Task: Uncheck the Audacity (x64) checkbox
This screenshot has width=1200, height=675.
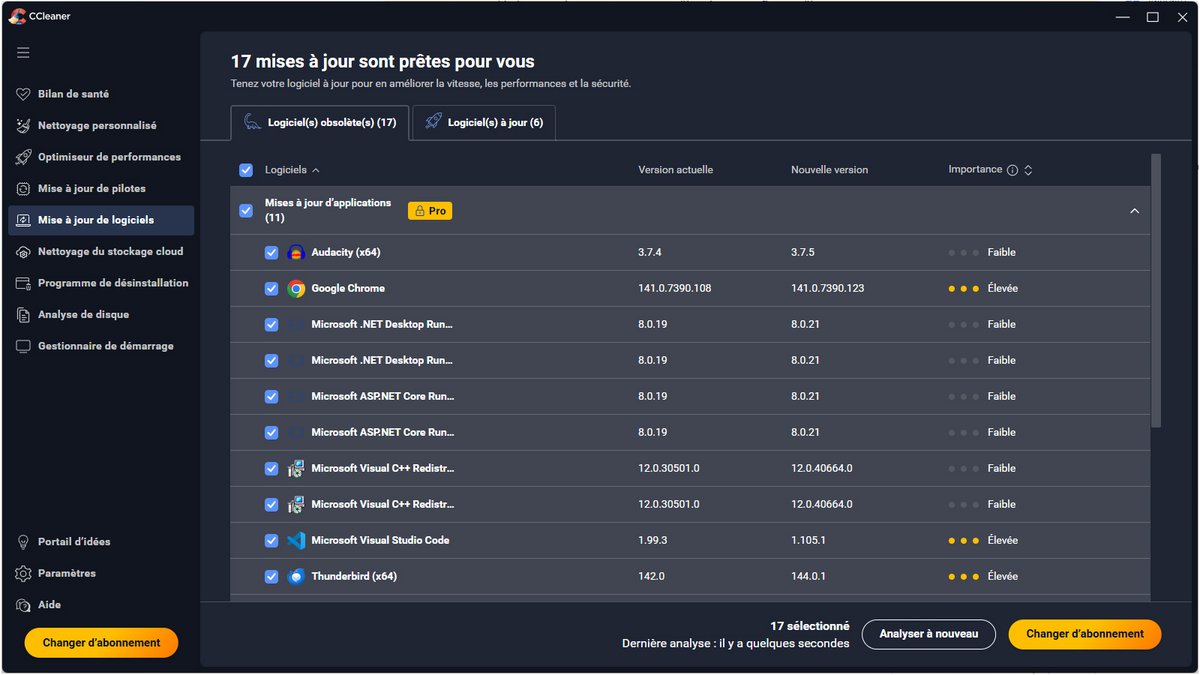Action: [x=271, y=253]
